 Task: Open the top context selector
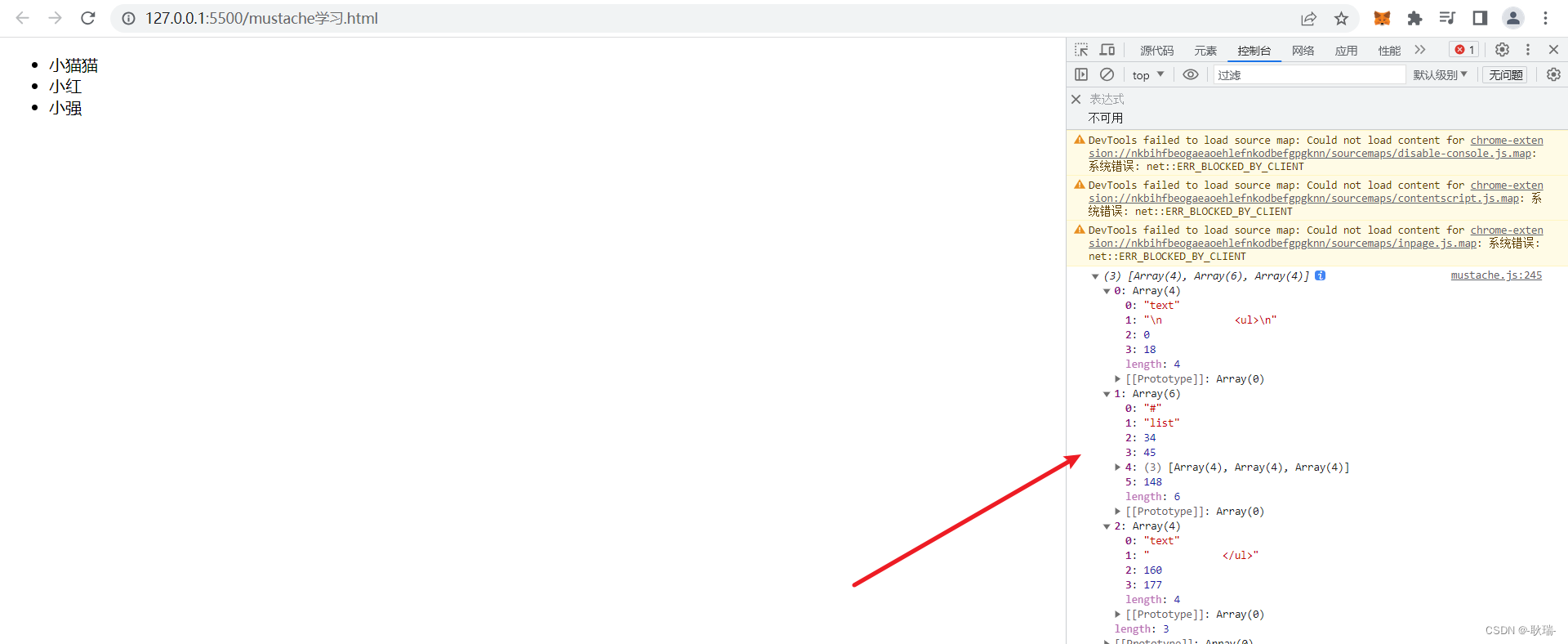point(1148,74)
